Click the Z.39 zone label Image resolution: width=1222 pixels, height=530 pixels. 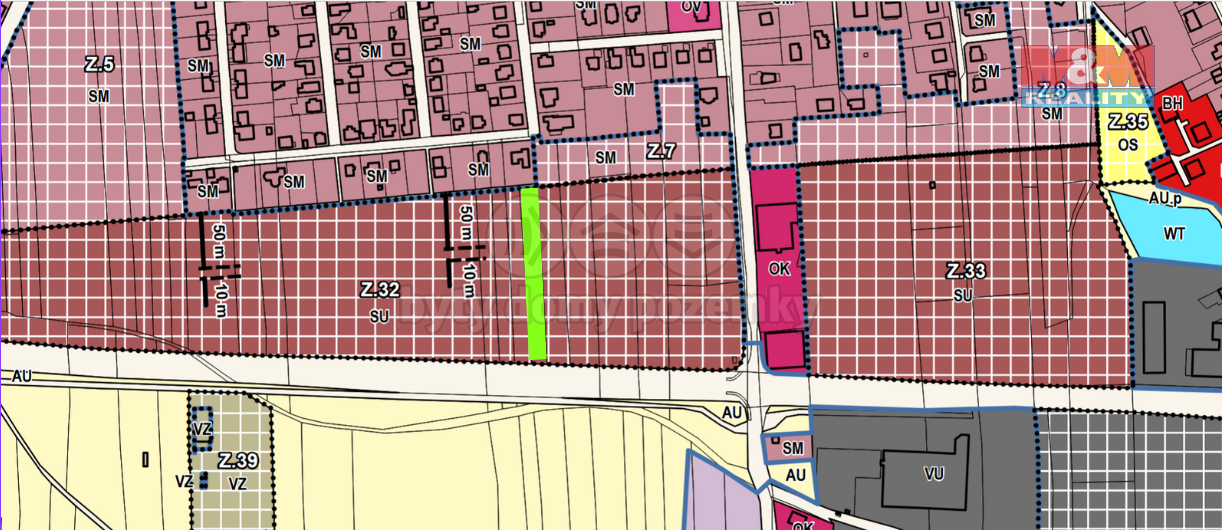tap(237, 460)
